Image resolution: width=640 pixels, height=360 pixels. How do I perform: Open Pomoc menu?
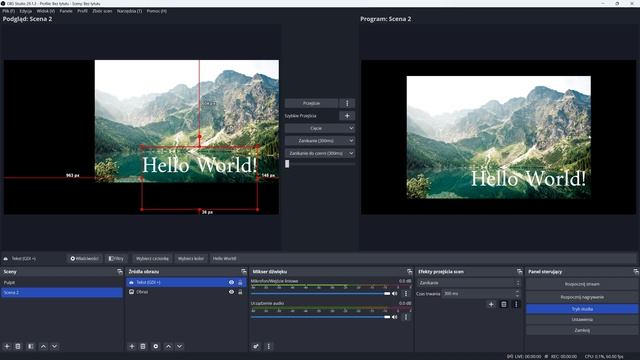[157, 11]
